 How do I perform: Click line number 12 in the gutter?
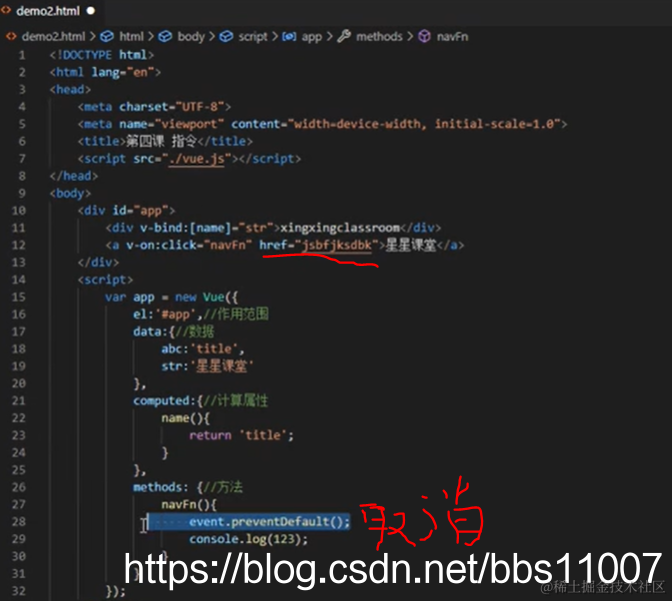(18, 245)
